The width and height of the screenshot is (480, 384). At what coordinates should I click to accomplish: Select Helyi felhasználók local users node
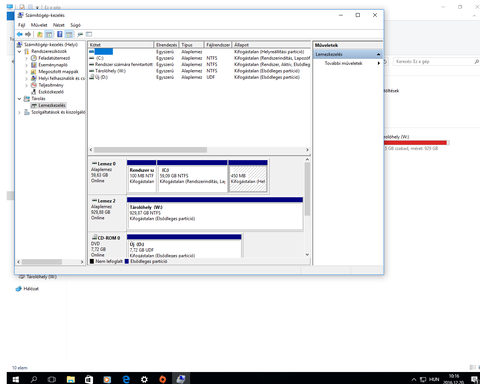(61, 78)
